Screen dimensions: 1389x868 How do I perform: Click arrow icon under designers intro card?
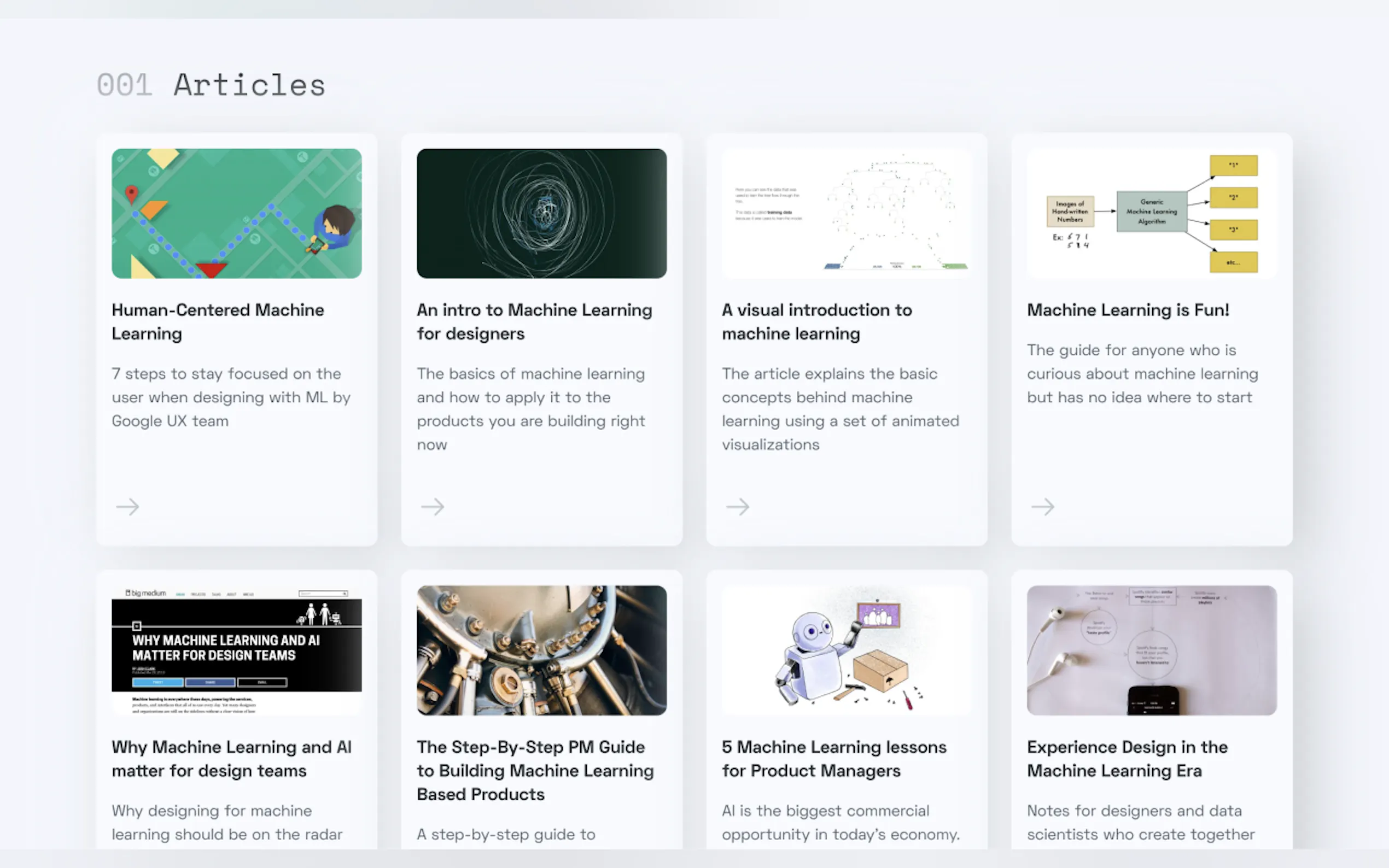tap(433, 506)
